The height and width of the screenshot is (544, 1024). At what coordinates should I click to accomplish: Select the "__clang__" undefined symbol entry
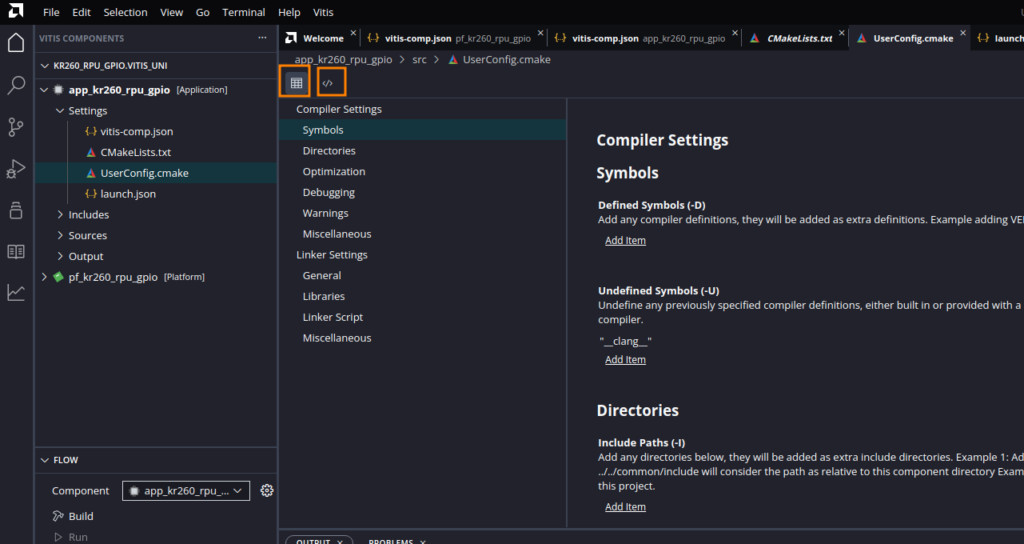click(x=625, y=341)
